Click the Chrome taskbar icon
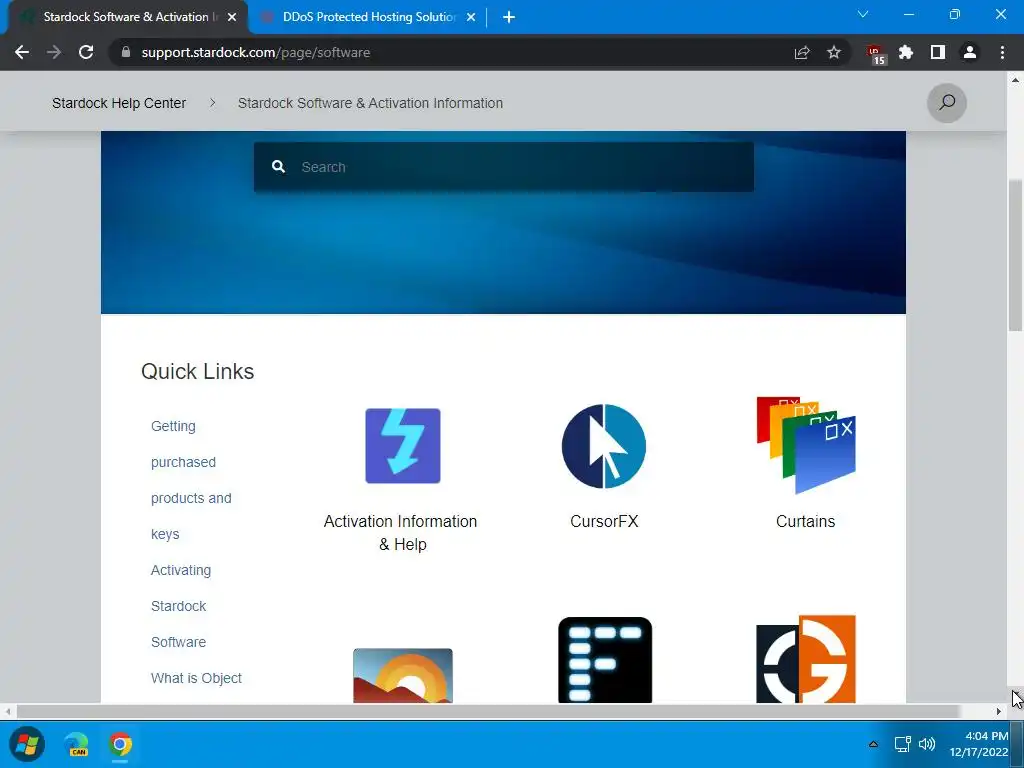Screen dimensions: 1024x768 120,744
